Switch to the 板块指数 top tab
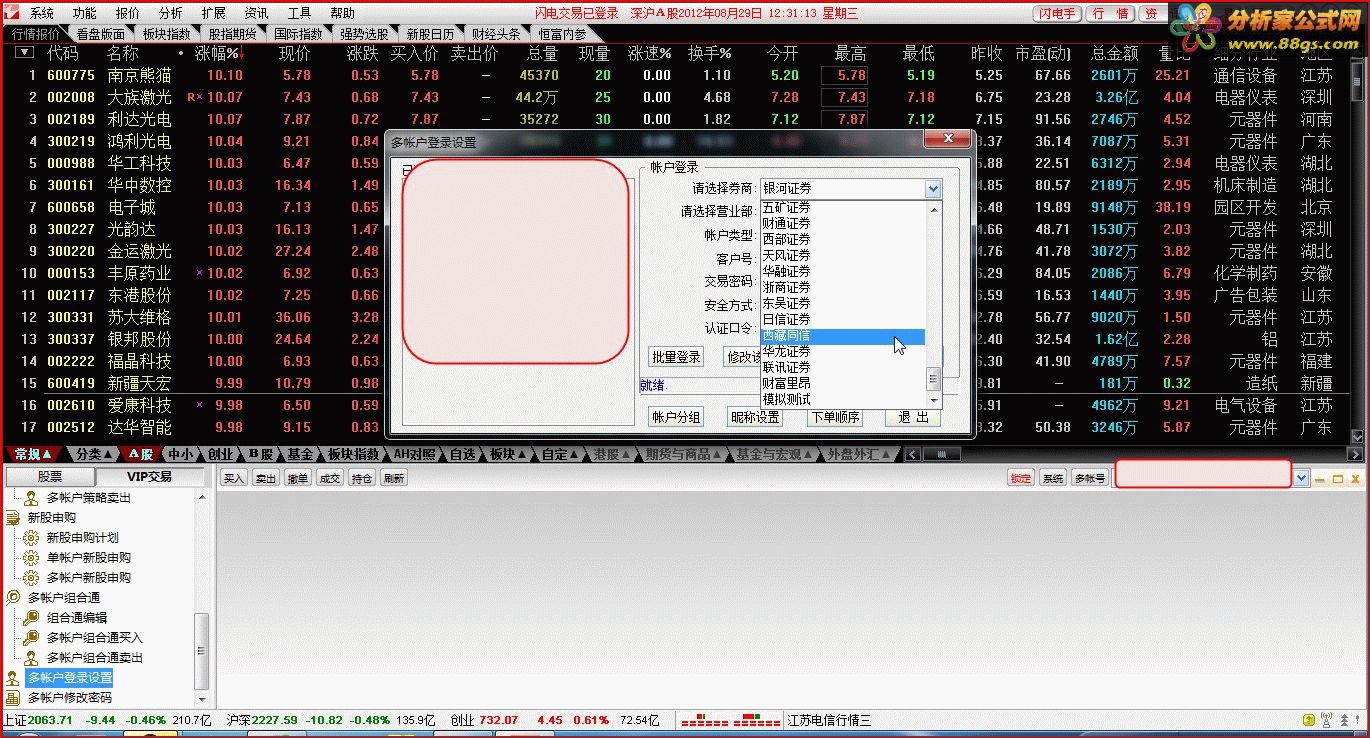This screenshot has height=738, width=1370. click(166, 34)
